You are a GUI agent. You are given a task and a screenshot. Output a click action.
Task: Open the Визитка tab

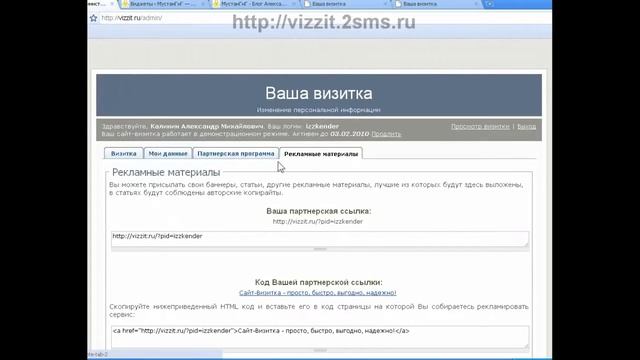point(124,153)
